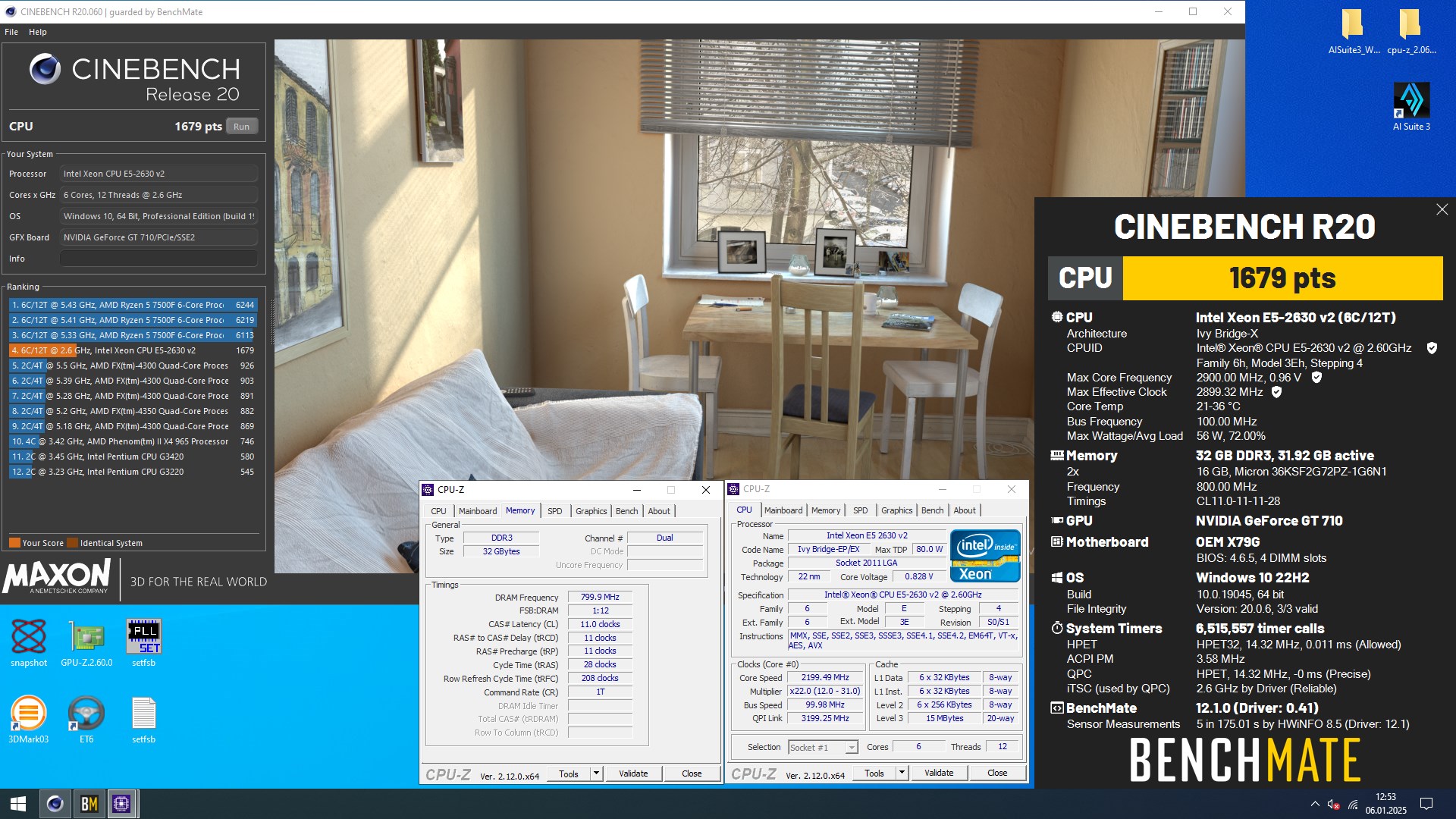Click Validate in right CPU-Z window
This screenshot has width=1456, height=819.
pos(939,773)
